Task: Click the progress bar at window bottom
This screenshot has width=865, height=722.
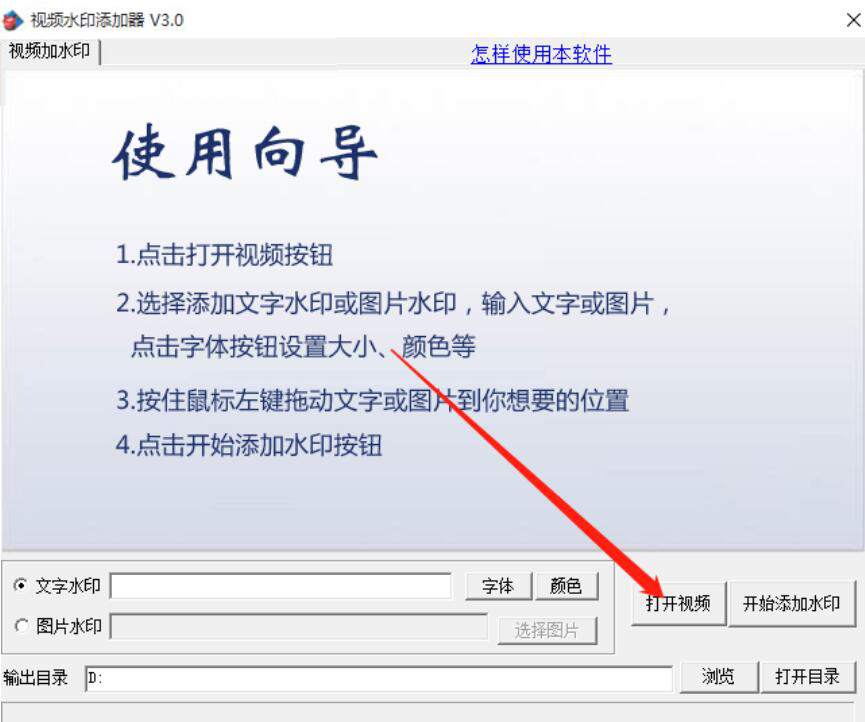Action: (x=428, y=712)
